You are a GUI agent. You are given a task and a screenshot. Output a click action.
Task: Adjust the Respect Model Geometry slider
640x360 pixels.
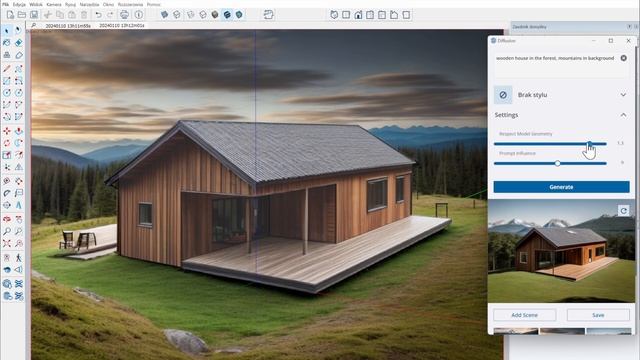(x=550, y=144)
